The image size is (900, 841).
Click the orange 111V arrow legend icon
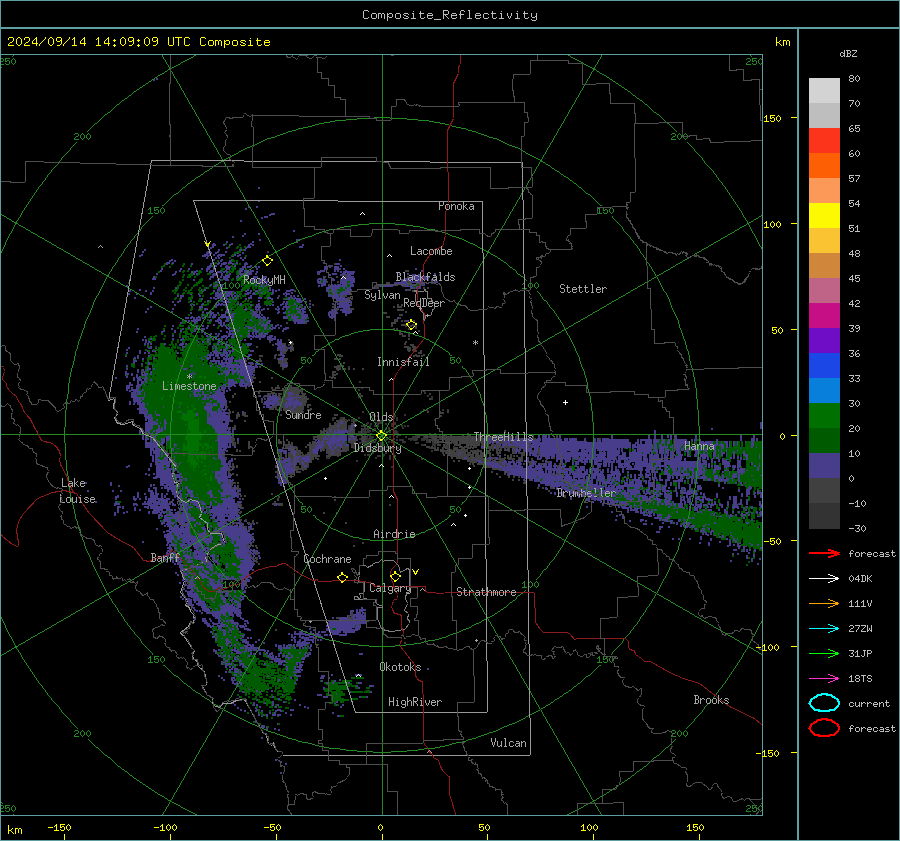(x=824, y=603)
